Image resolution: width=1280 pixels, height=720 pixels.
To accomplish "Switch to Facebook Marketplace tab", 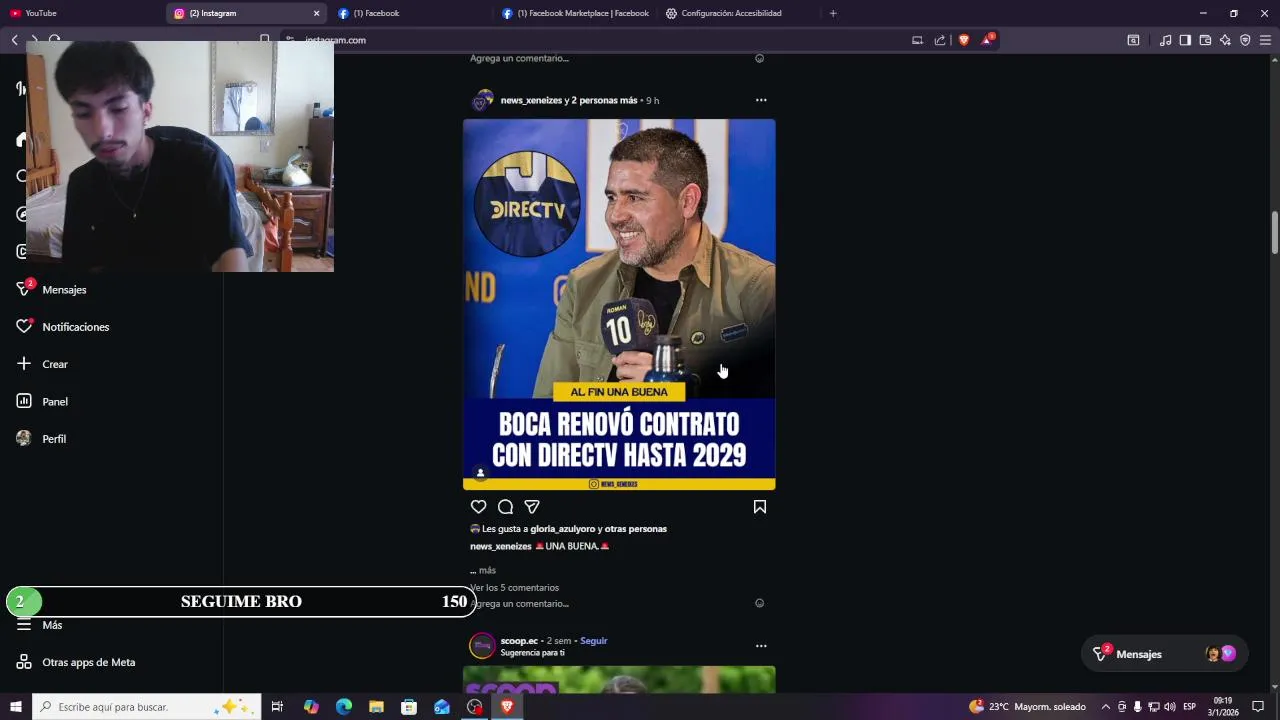I will [575, 13].
